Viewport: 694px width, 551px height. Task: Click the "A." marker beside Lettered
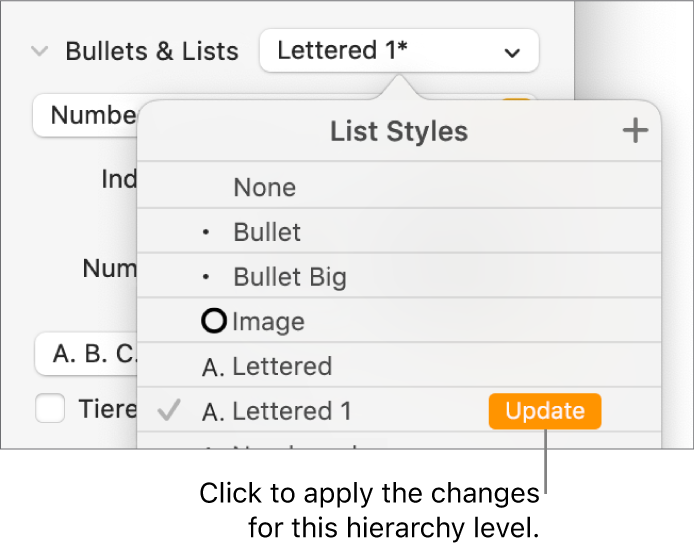214,367
